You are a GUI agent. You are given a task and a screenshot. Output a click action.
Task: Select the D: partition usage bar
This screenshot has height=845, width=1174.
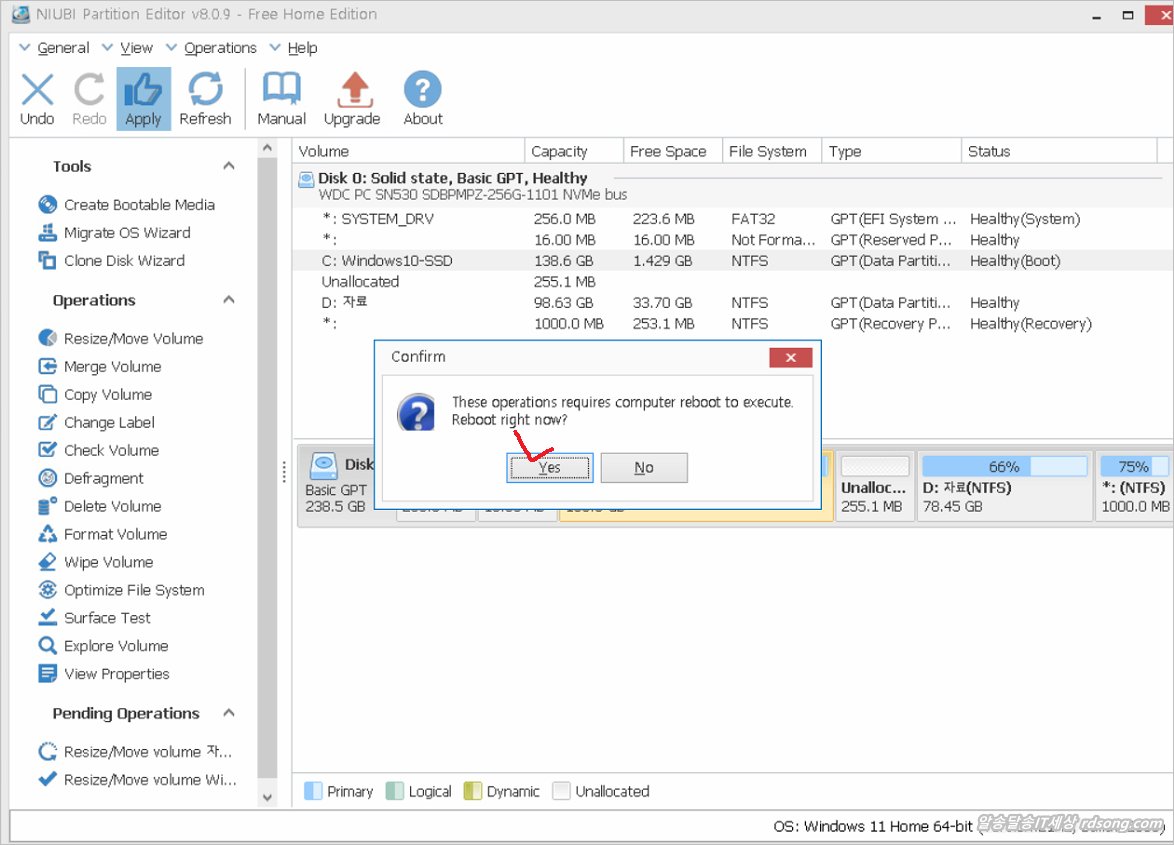tap(1003, 467)
